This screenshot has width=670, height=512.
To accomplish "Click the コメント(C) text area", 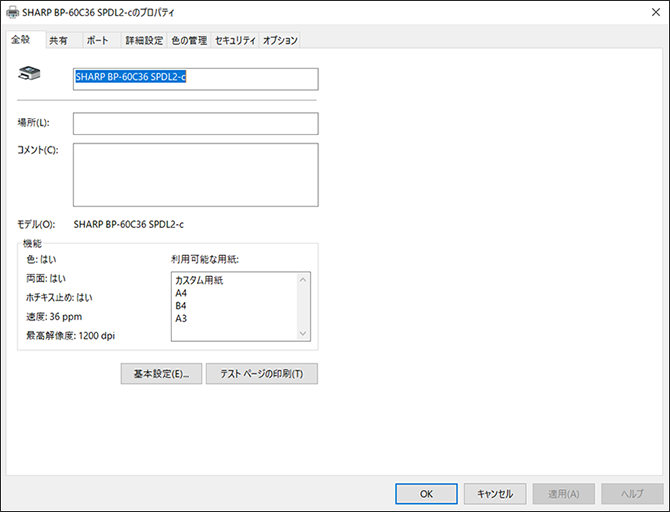I will click(196, 175).
